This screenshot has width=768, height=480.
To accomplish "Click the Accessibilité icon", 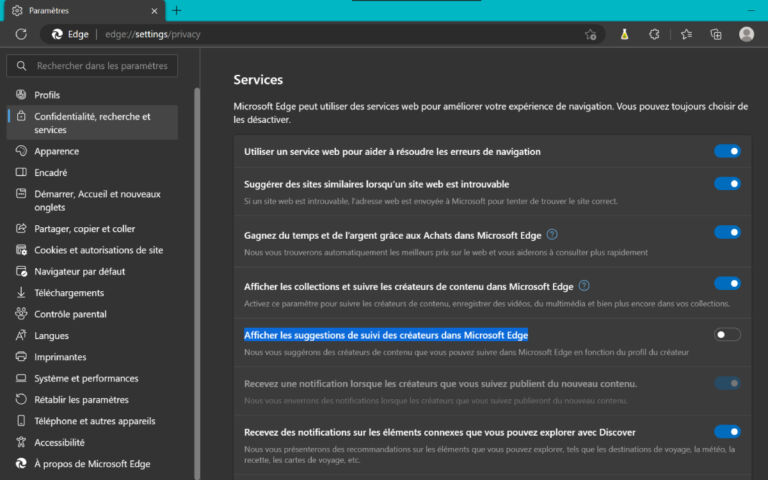I will click(x=21, y=442).
